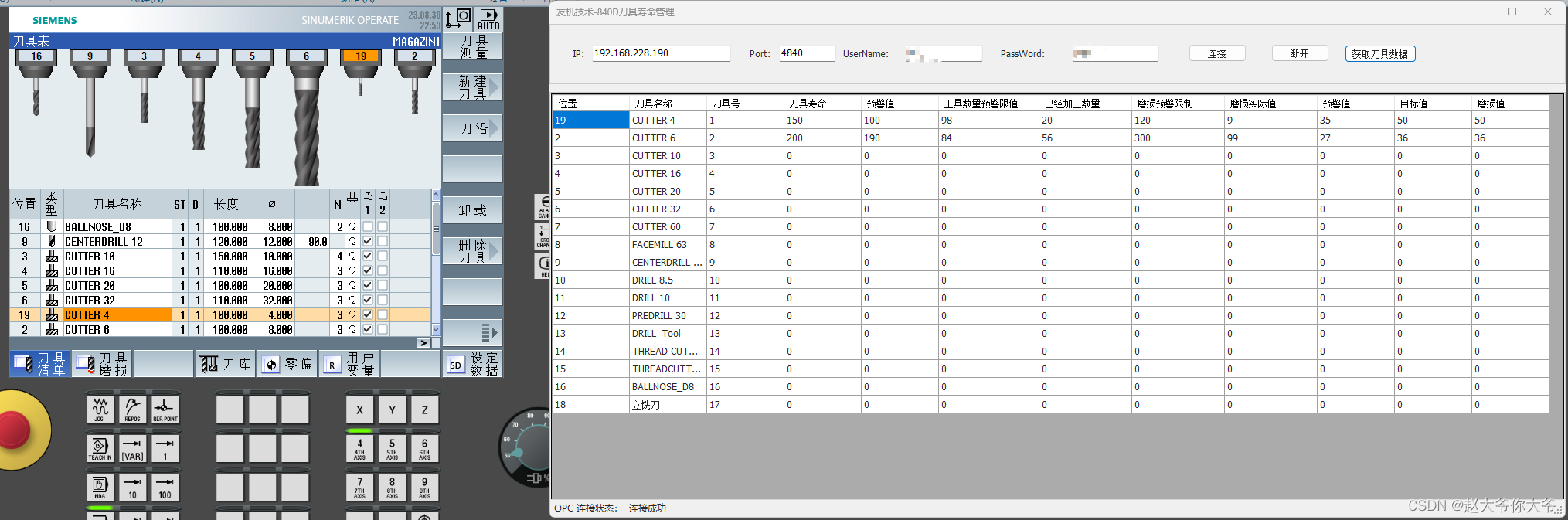Click the TEACH IN key

(100, 448)
